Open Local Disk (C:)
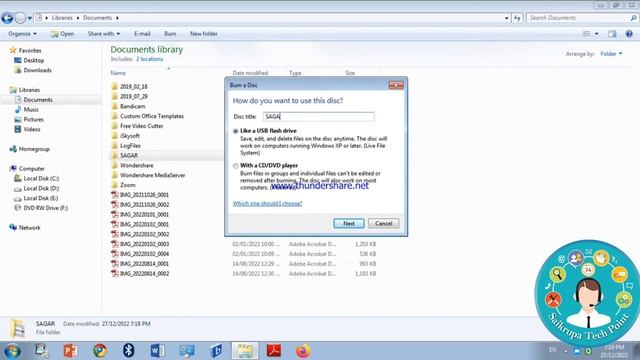Image resolution: width=640 pixels, height=360 pixels. [x=41, y=178]
